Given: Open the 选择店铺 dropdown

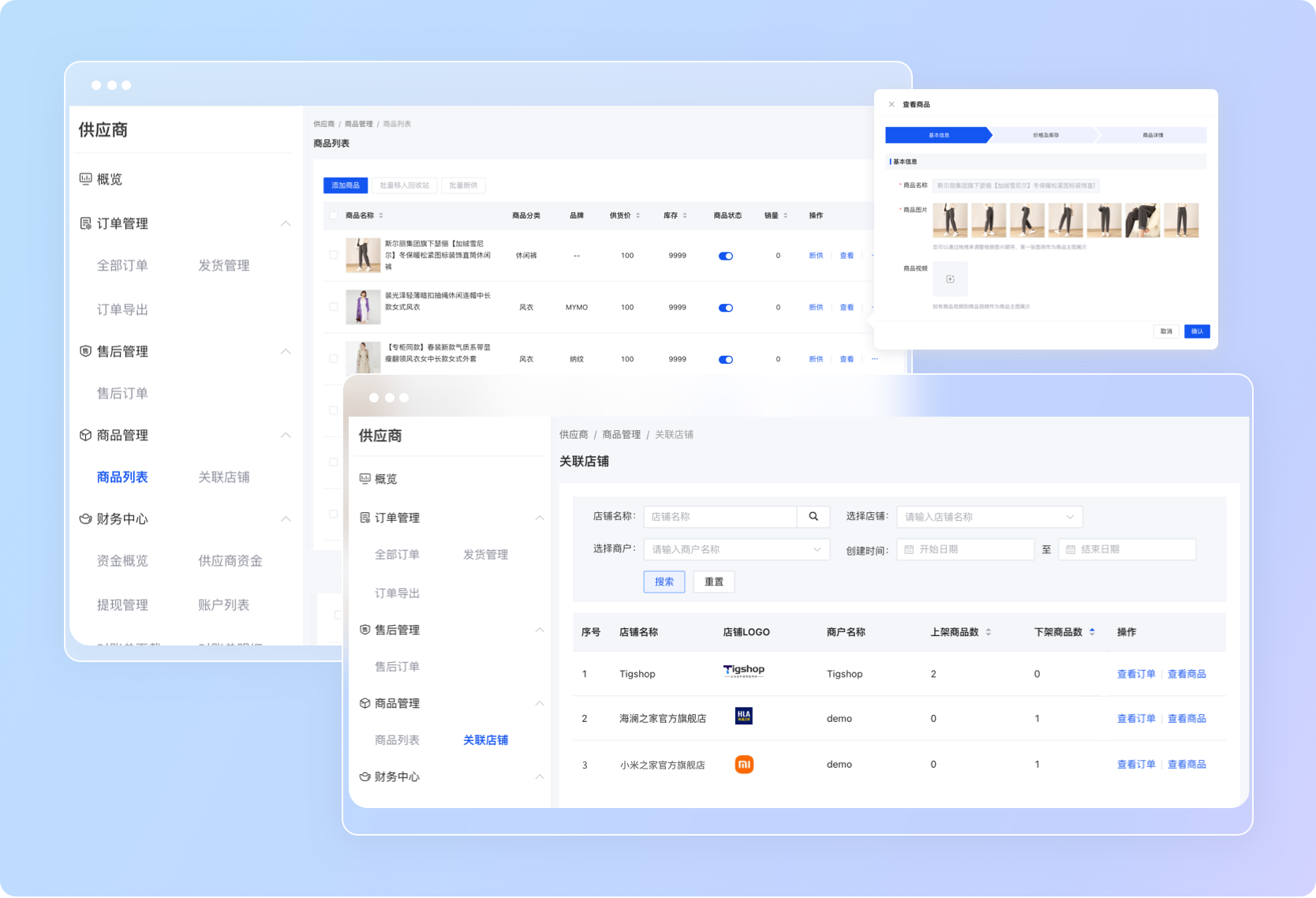Looking at the screenshot, I should (x=989, y=517).
